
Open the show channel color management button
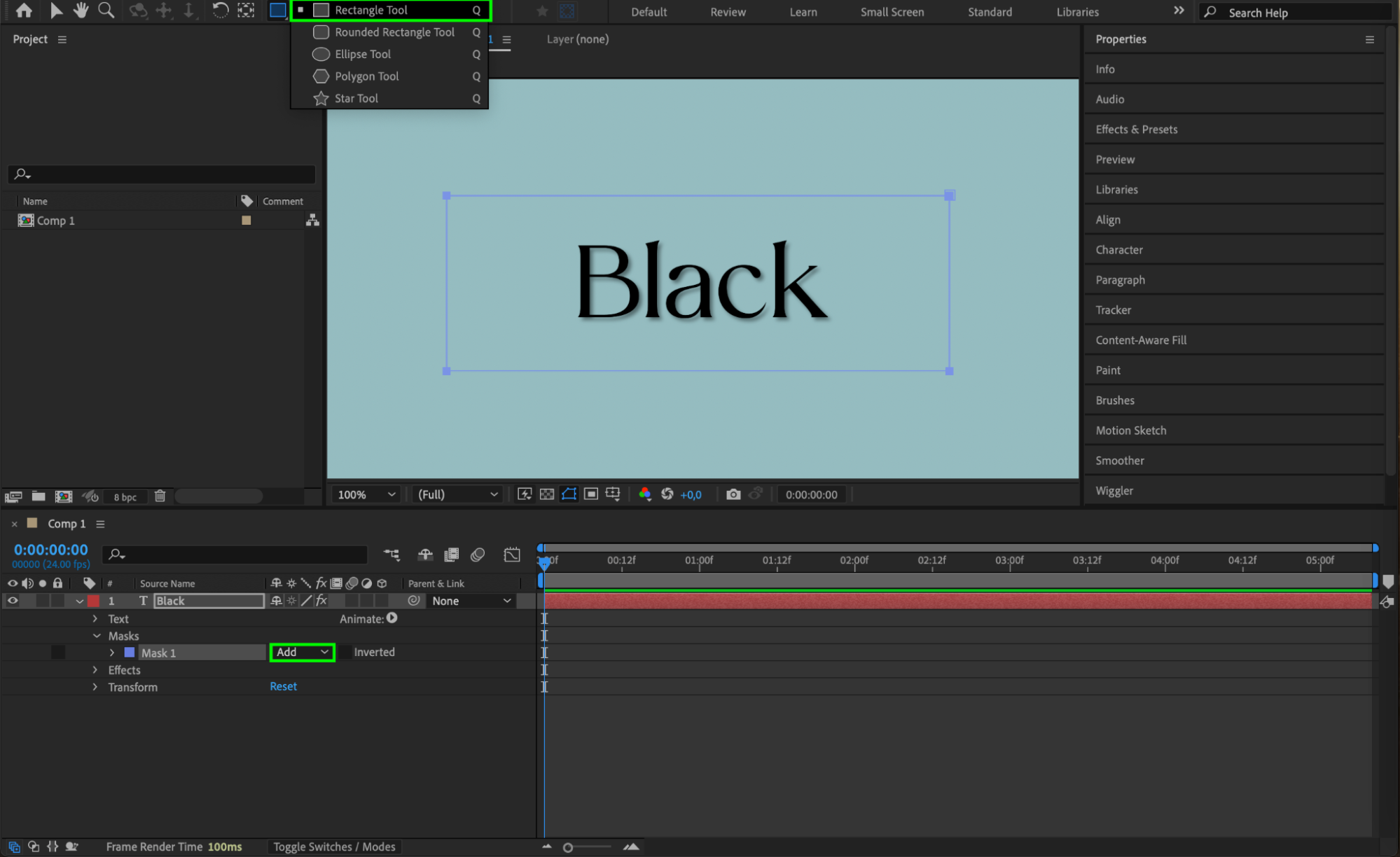[x=645, y=494]
